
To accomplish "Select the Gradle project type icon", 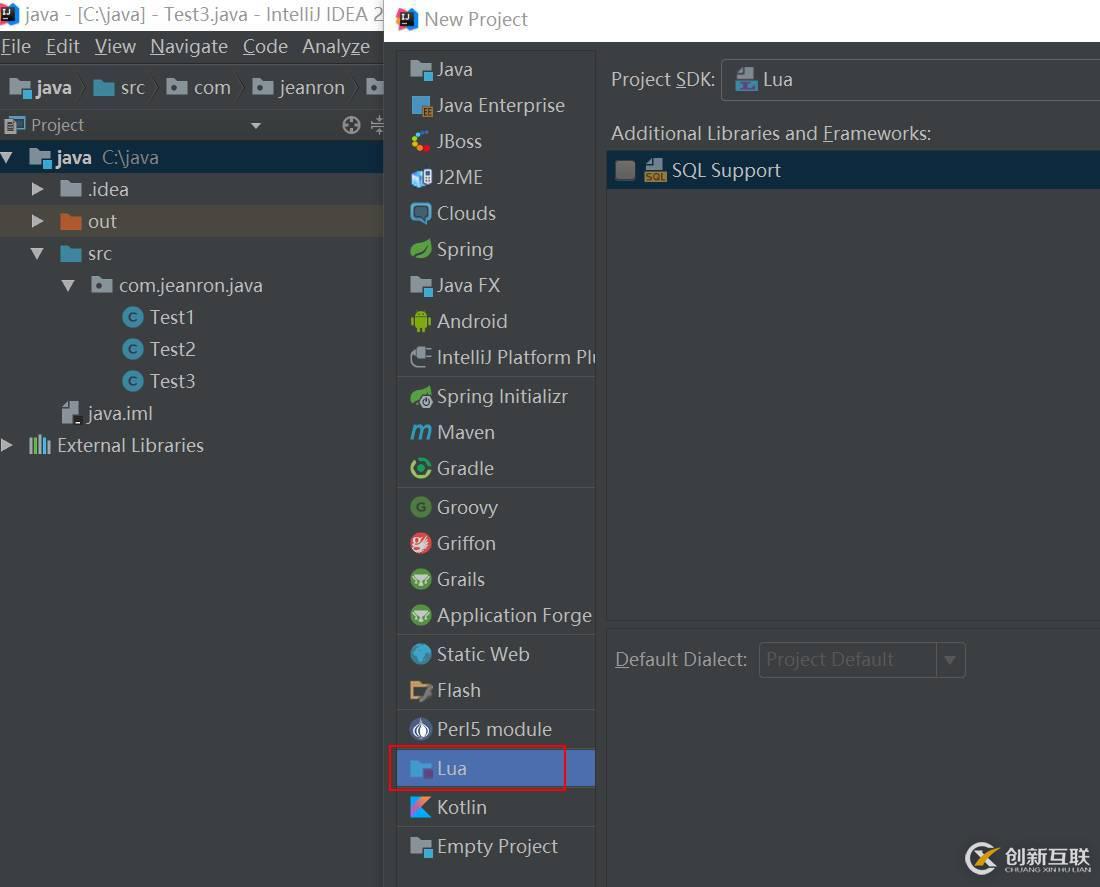I will point(421,468).
